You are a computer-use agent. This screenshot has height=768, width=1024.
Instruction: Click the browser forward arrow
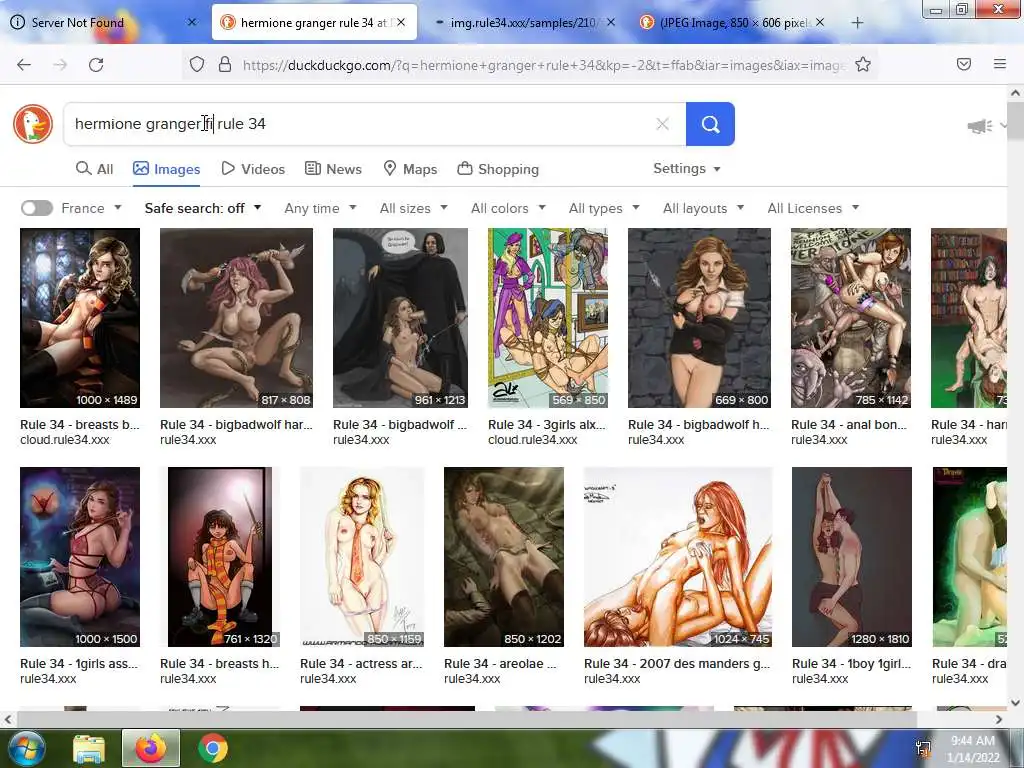coord(60,65)
